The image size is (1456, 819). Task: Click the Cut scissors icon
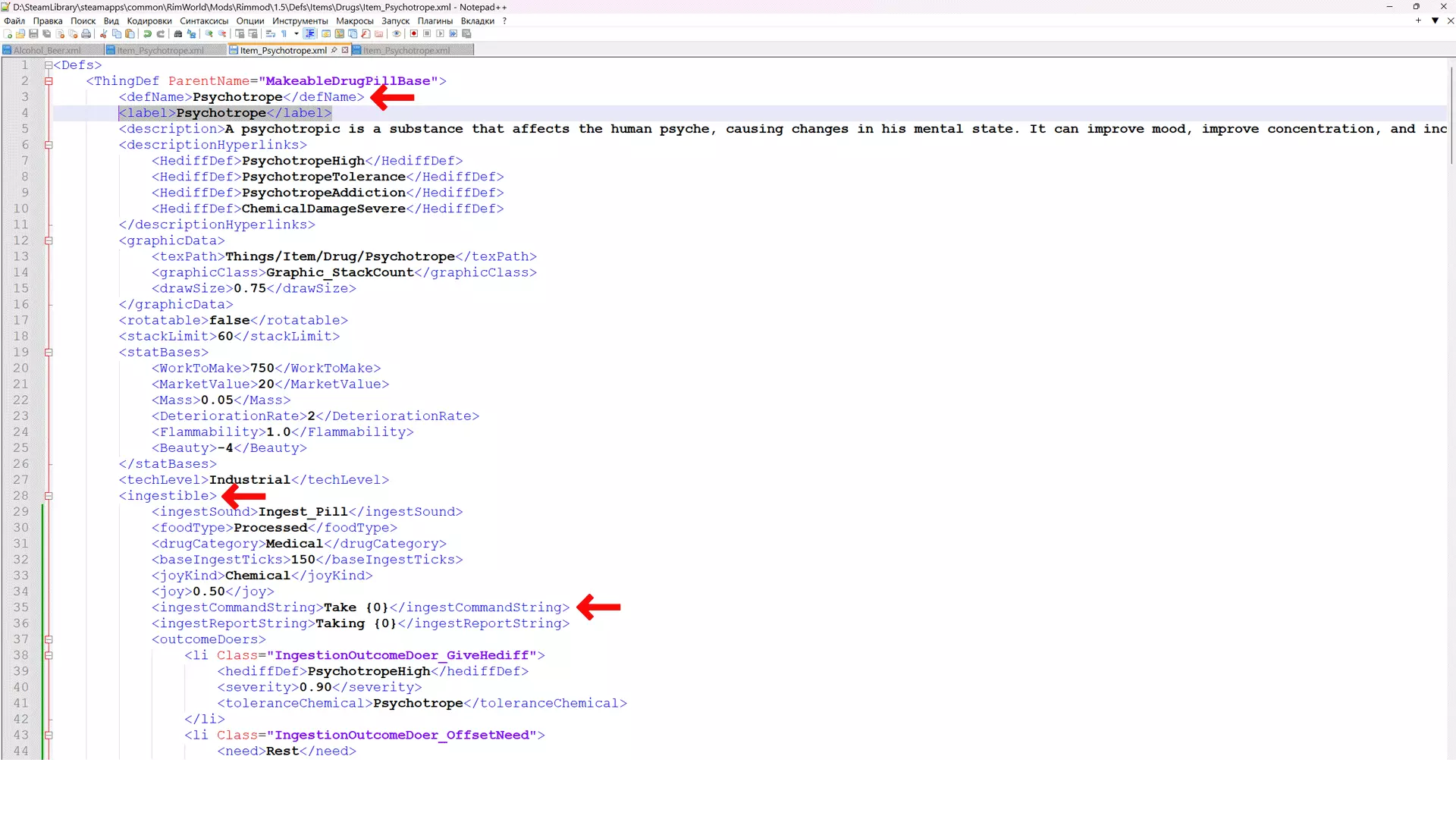(103, 34)
